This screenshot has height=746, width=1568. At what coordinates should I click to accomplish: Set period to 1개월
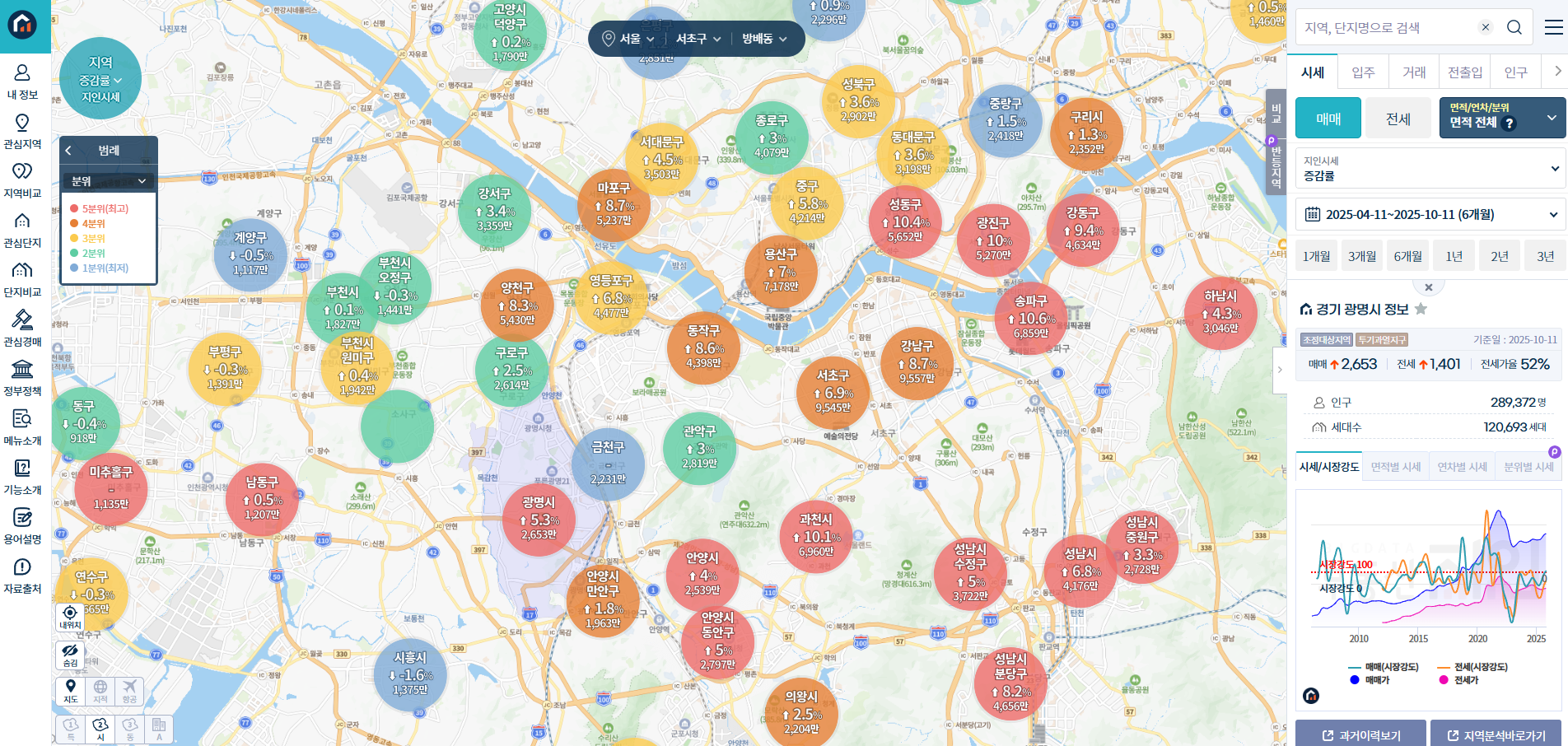click(x=1316, y=256)
